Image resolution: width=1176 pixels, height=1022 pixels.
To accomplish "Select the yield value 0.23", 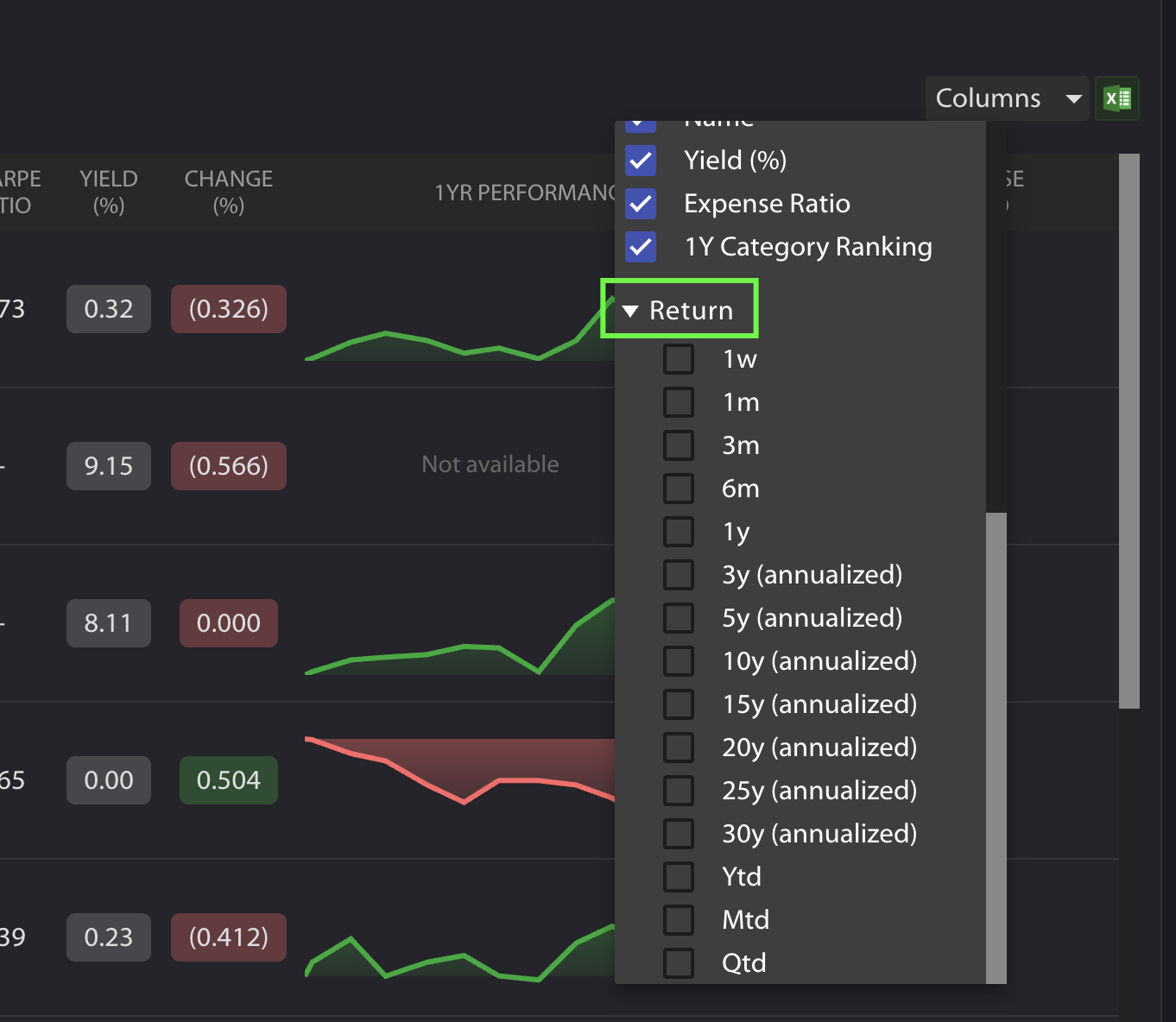I will [x=109, y=937].
